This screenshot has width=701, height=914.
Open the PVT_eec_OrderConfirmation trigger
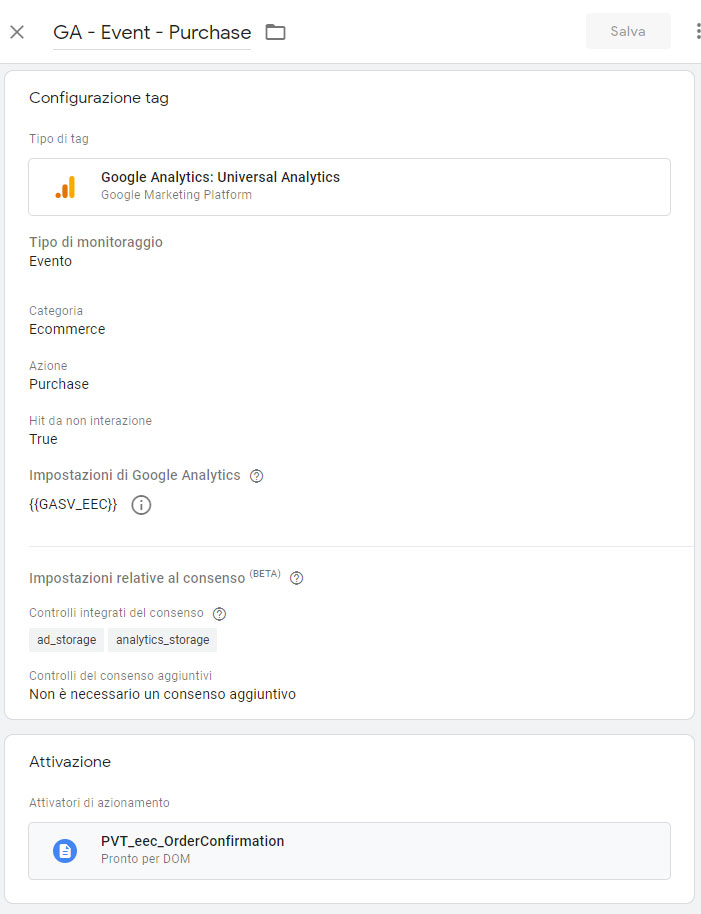tap(349, 851)
